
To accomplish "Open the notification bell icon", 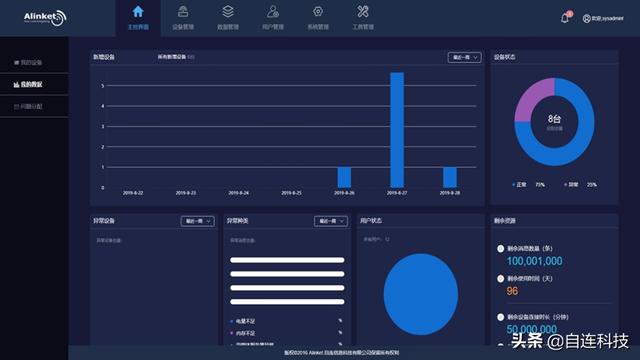I will pos(565,18).
